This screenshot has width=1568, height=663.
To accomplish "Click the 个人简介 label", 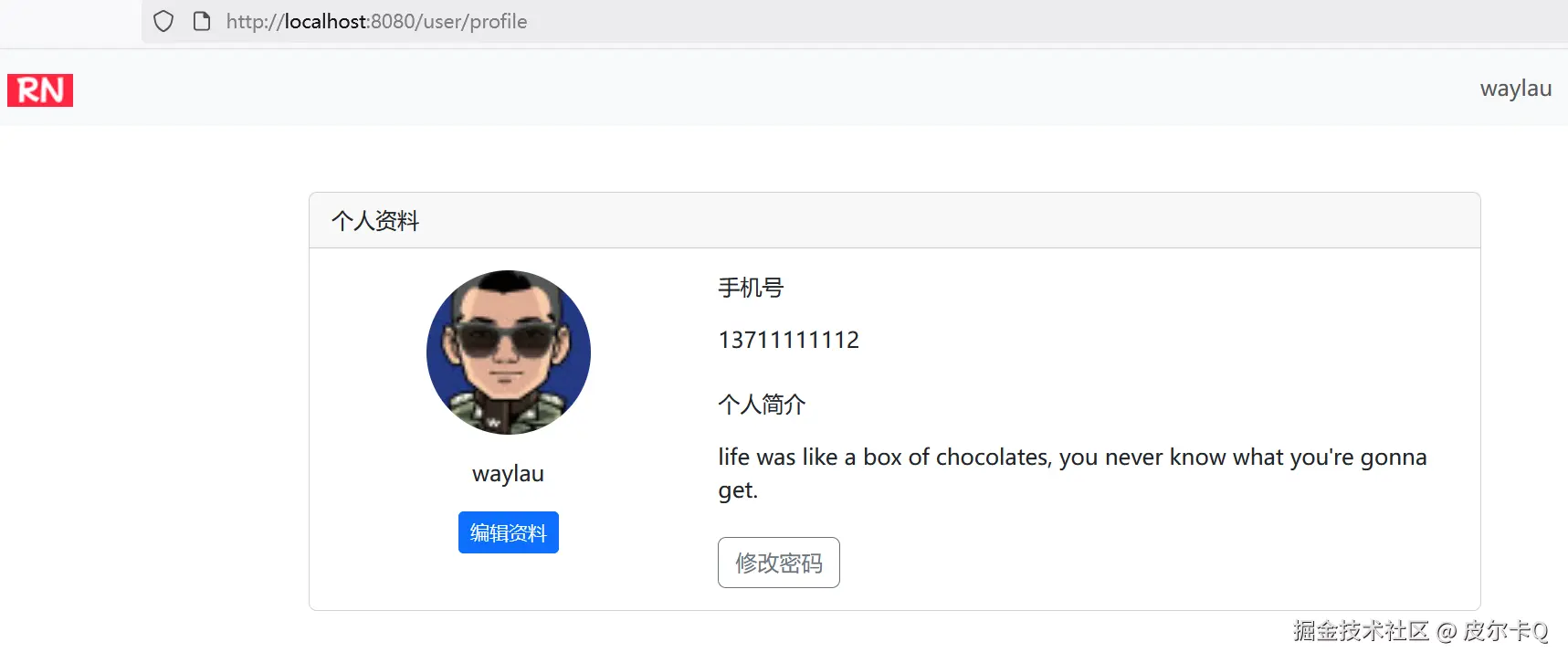I will 762,405.
